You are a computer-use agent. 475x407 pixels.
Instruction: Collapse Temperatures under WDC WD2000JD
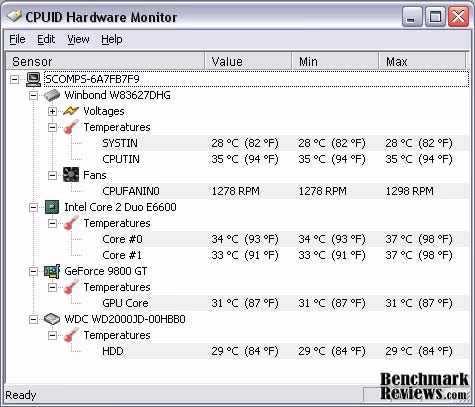pyautogui.click(x=52, y=335)
